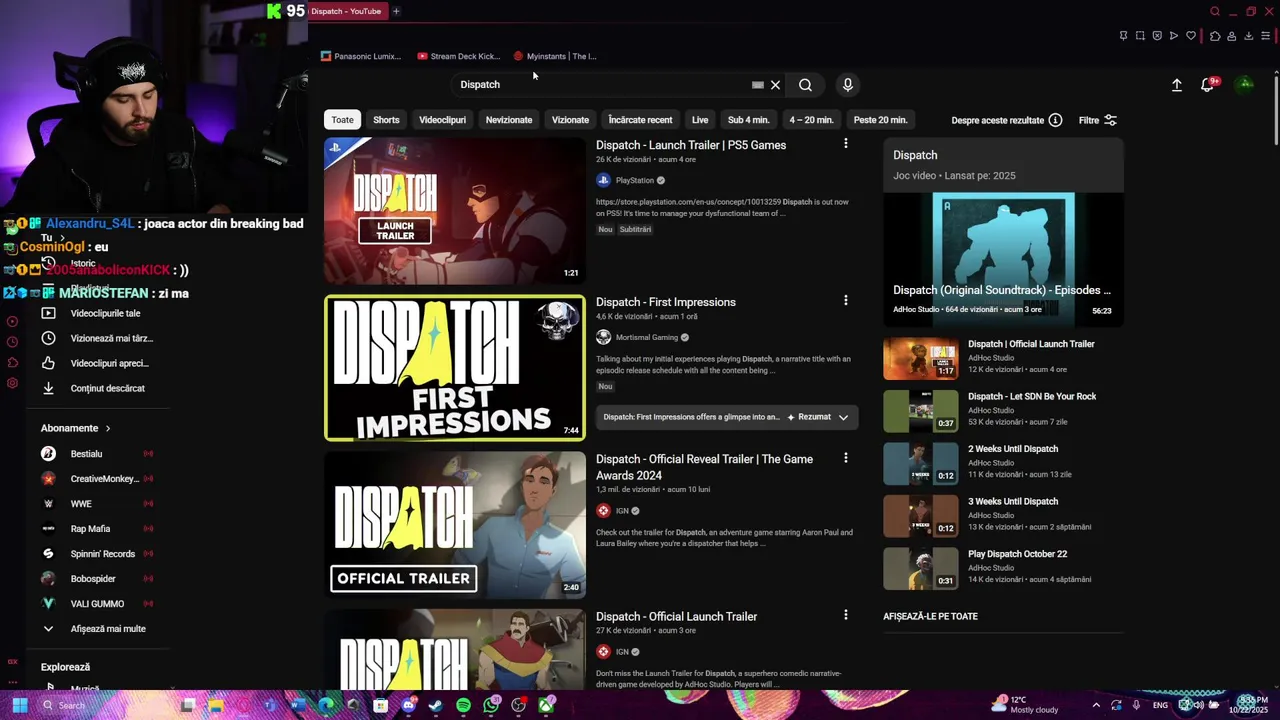Image resolution: width=1280 pixels, height=720 pixels.
Task: Open Dispatch | Official Launch Trailer sidebar video
Action: pos(1031,344)
